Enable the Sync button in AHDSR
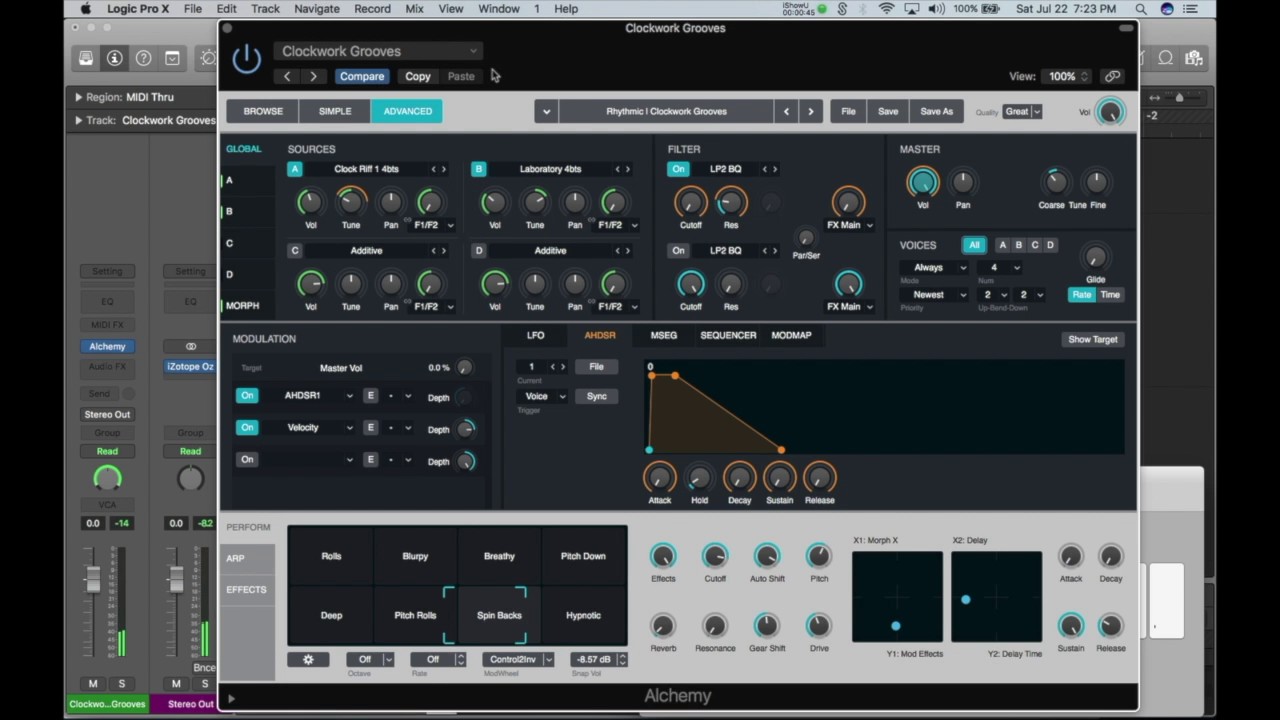This screenshot has height=720, width=1280. [596, 397]
